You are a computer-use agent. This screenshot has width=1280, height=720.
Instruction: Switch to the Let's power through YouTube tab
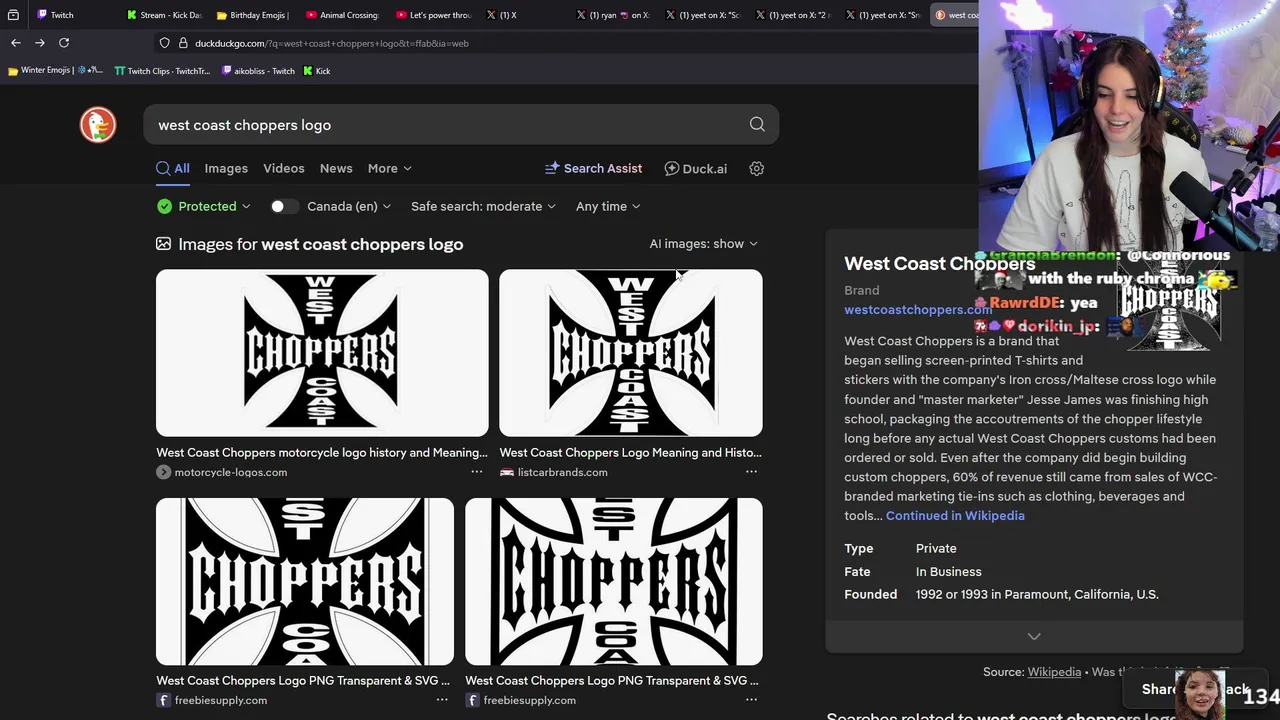coord(432,15)
